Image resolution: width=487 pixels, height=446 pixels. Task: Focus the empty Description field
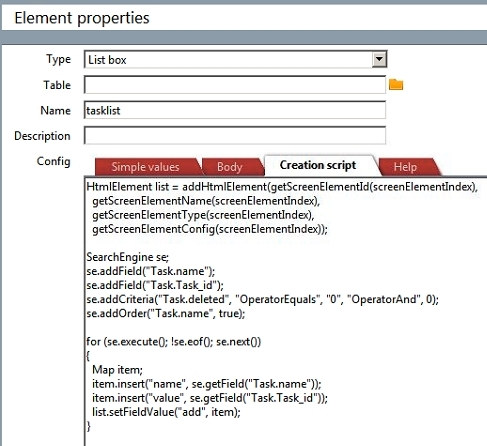click(x=235, y=136)
